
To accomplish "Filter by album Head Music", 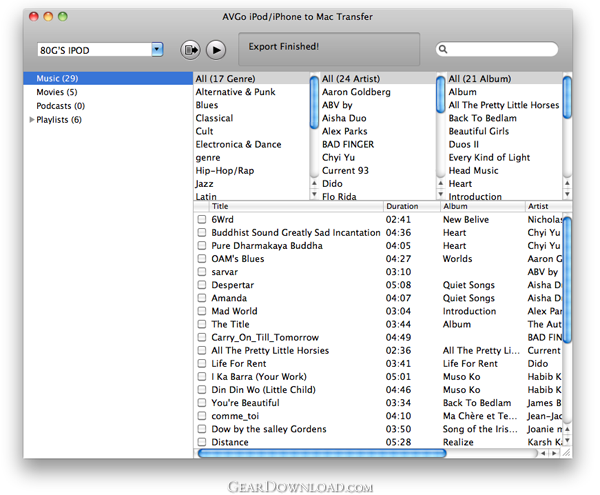I will pyautogui.click(x=473, y=171).
